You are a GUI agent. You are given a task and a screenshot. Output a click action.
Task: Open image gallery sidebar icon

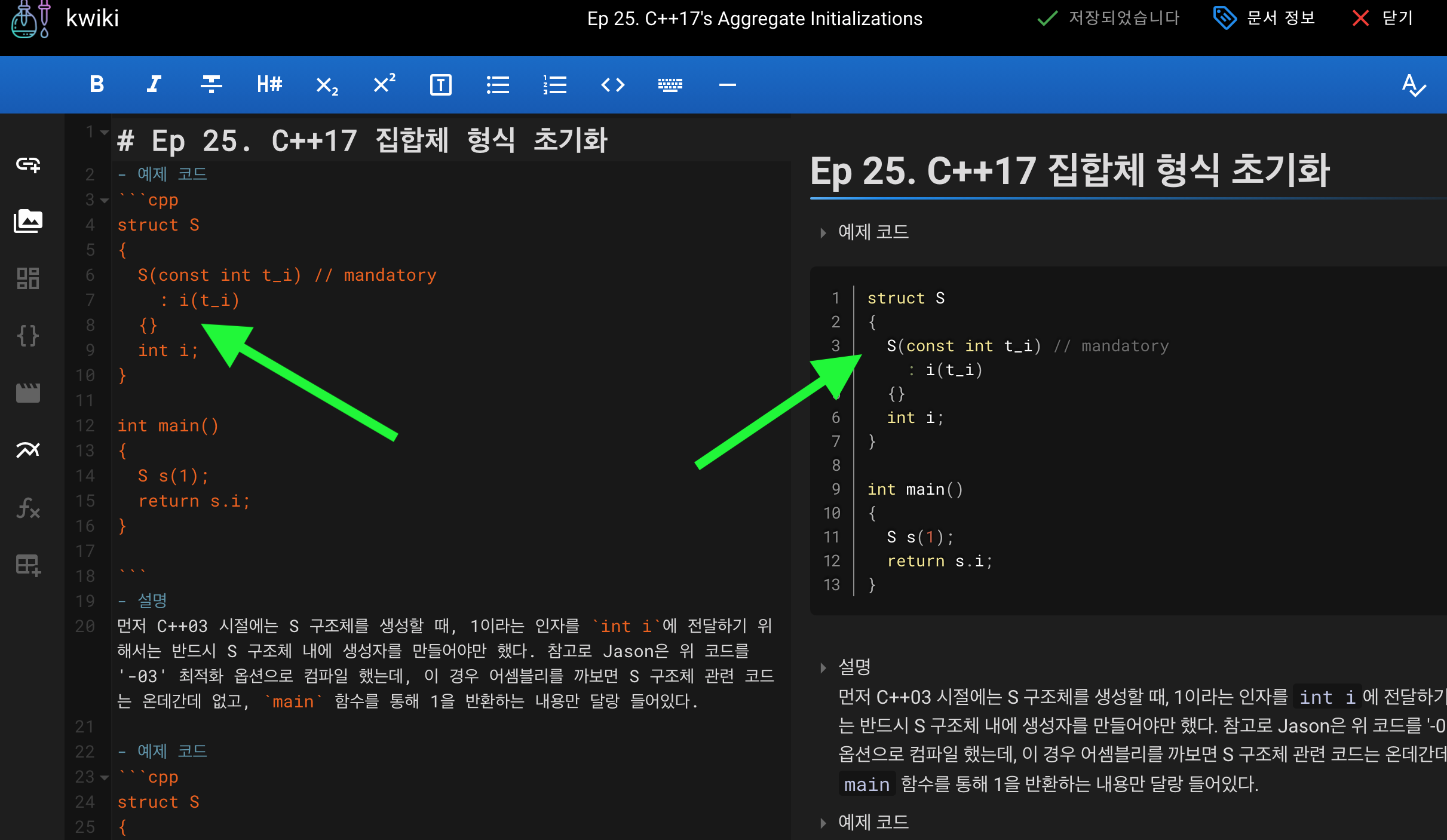tap(28, 221)
